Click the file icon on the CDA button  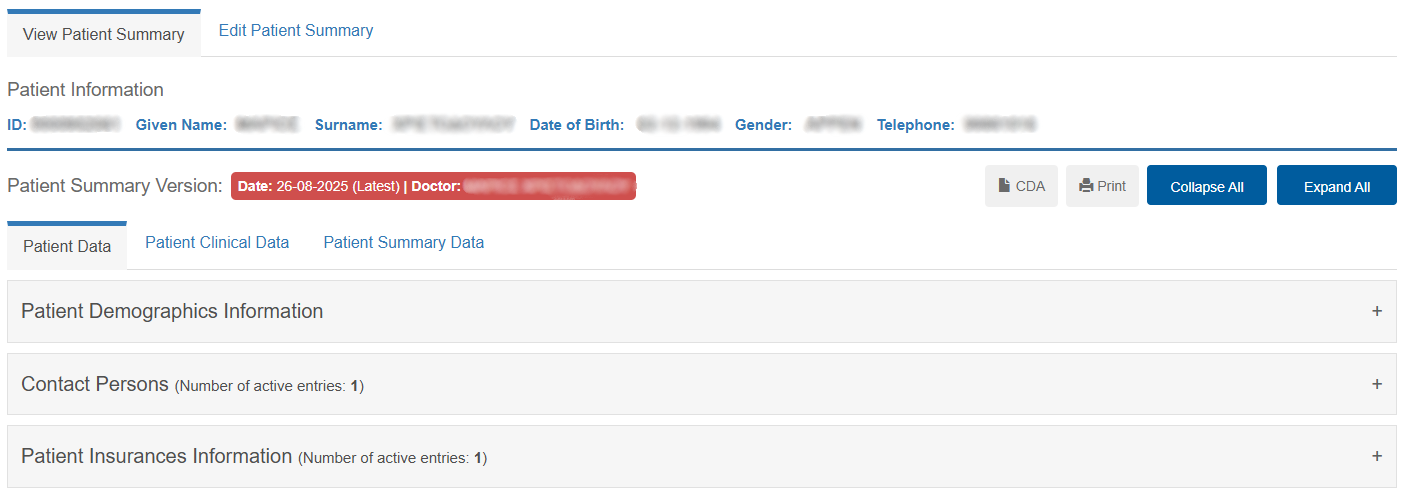point(1004,186)
